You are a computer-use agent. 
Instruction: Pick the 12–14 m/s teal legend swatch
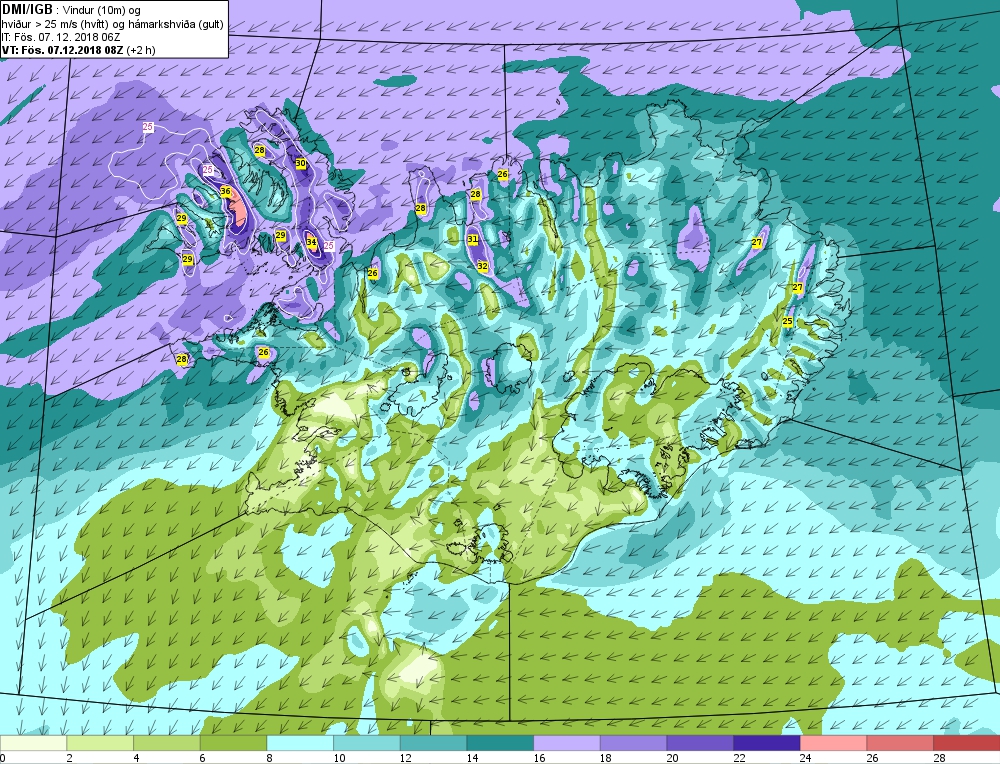433,743
